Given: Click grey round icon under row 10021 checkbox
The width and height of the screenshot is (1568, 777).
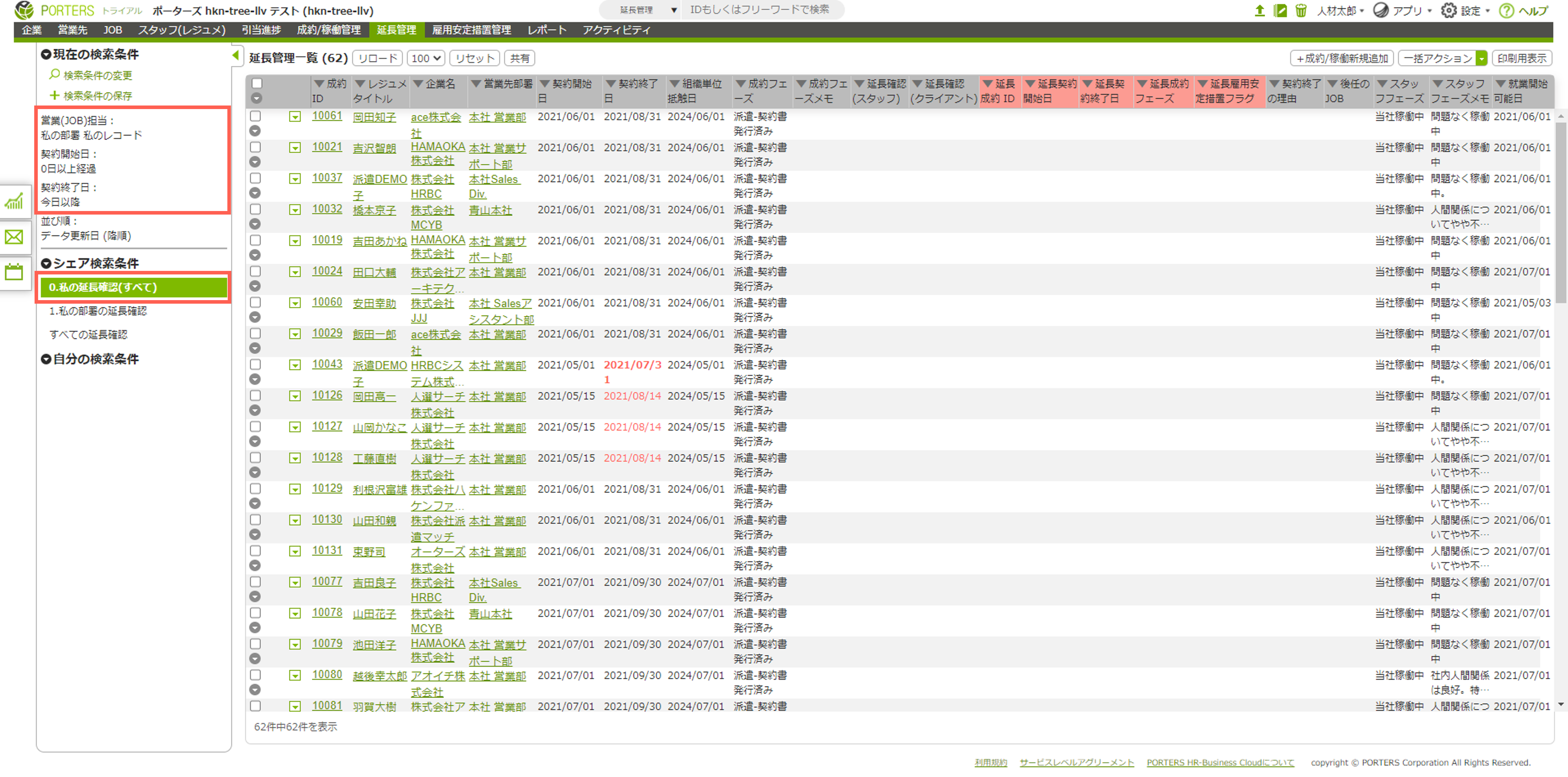Looking at the screenshot, I should coord(256,162).
